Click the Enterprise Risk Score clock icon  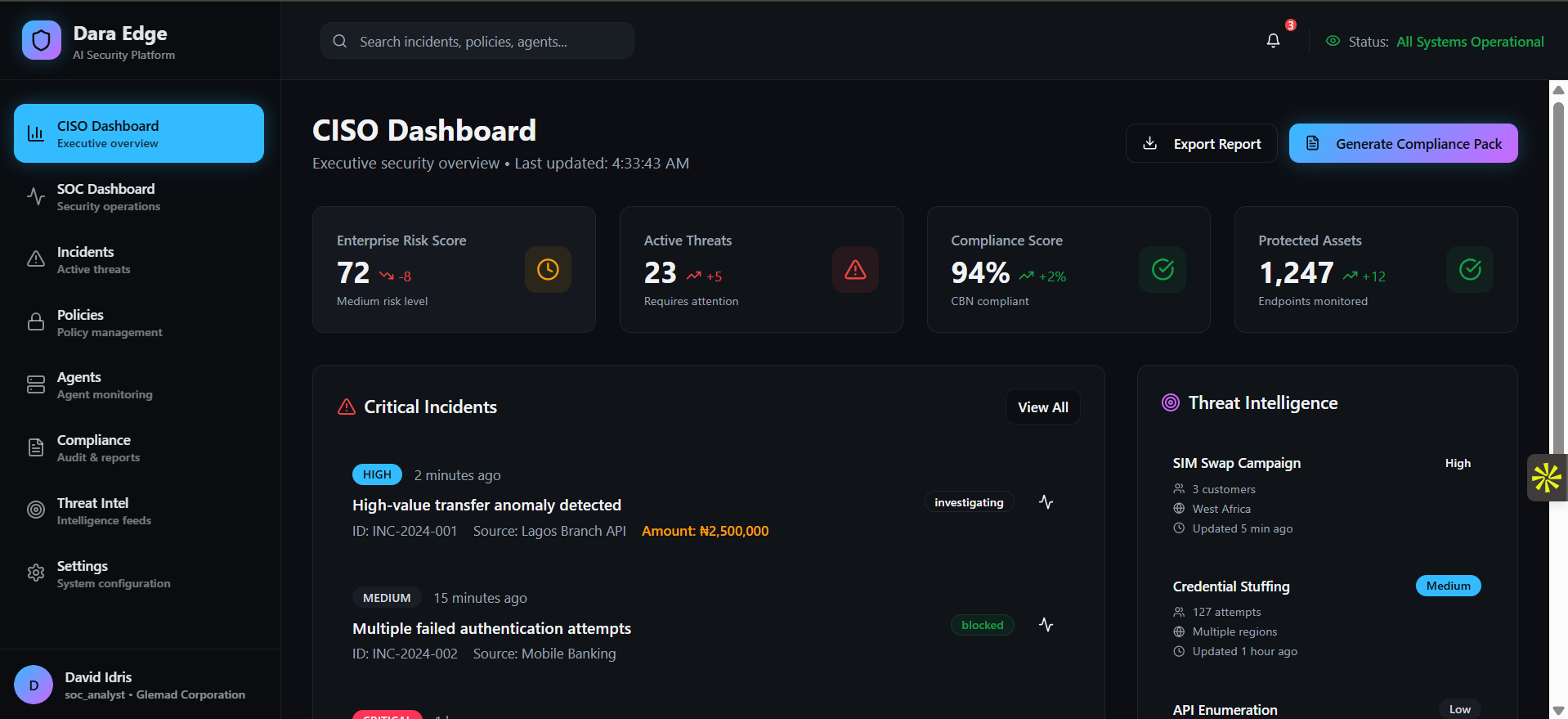(548, 269)
